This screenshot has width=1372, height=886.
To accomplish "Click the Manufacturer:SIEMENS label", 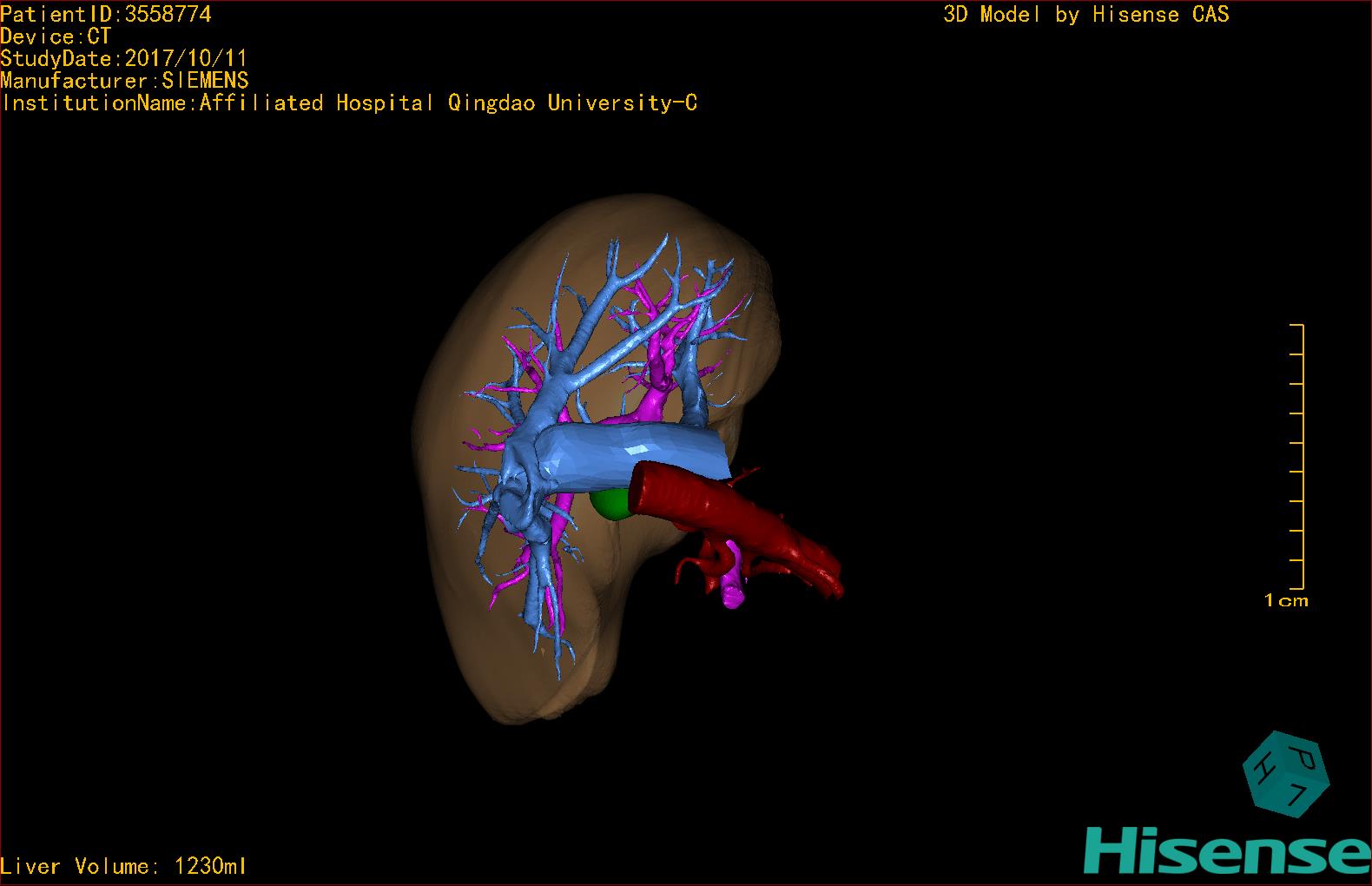I will pos(125,81).
